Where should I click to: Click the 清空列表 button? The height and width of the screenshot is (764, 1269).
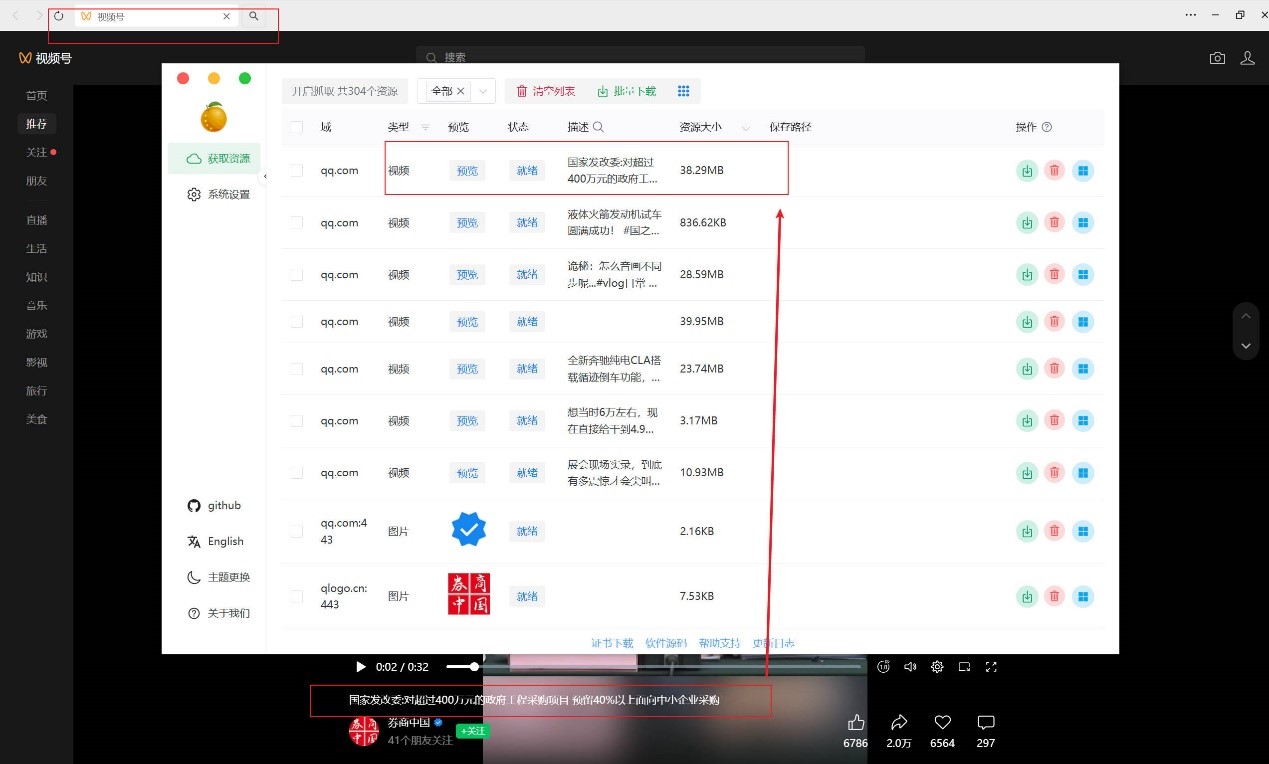point(545,91)
